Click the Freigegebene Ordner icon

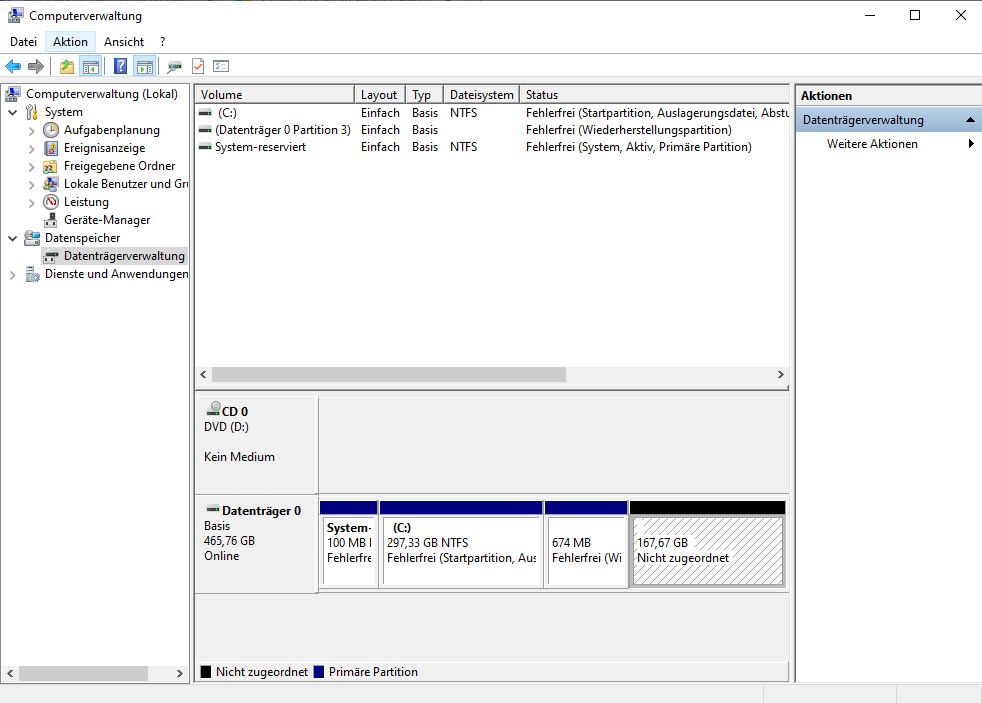(51, 167)
